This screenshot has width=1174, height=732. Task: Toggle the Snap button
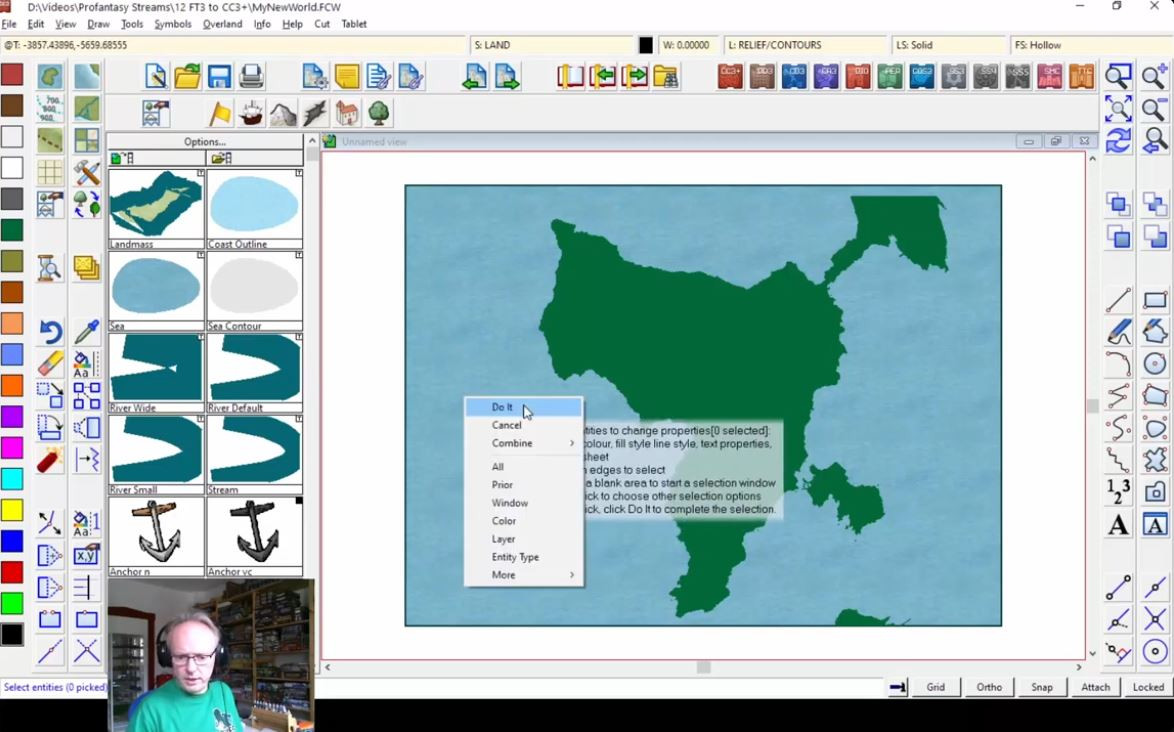[x=1042, y=687]
